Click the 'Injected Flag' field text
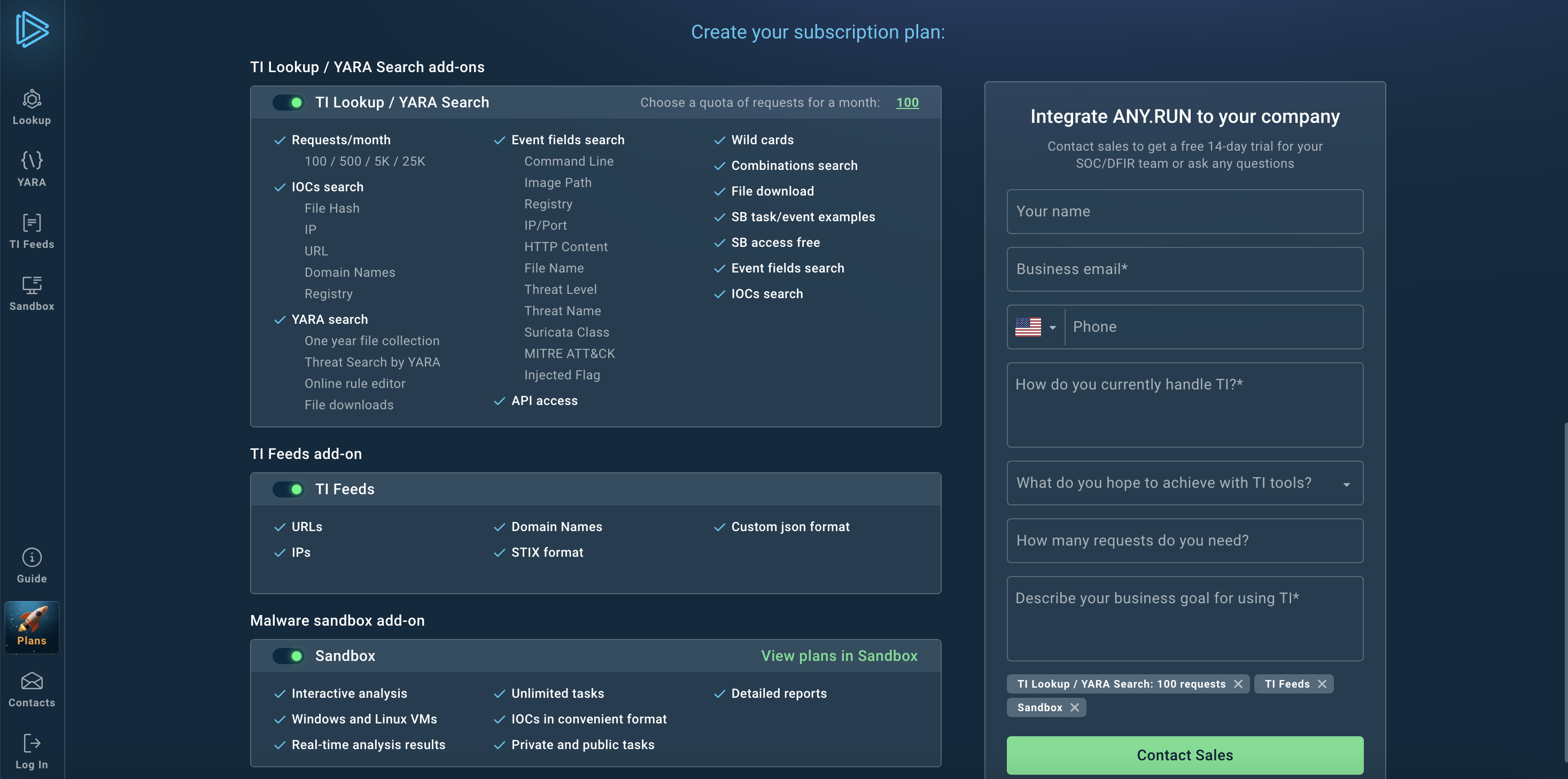Viewport: 1568px width, 779px height. 562,375
